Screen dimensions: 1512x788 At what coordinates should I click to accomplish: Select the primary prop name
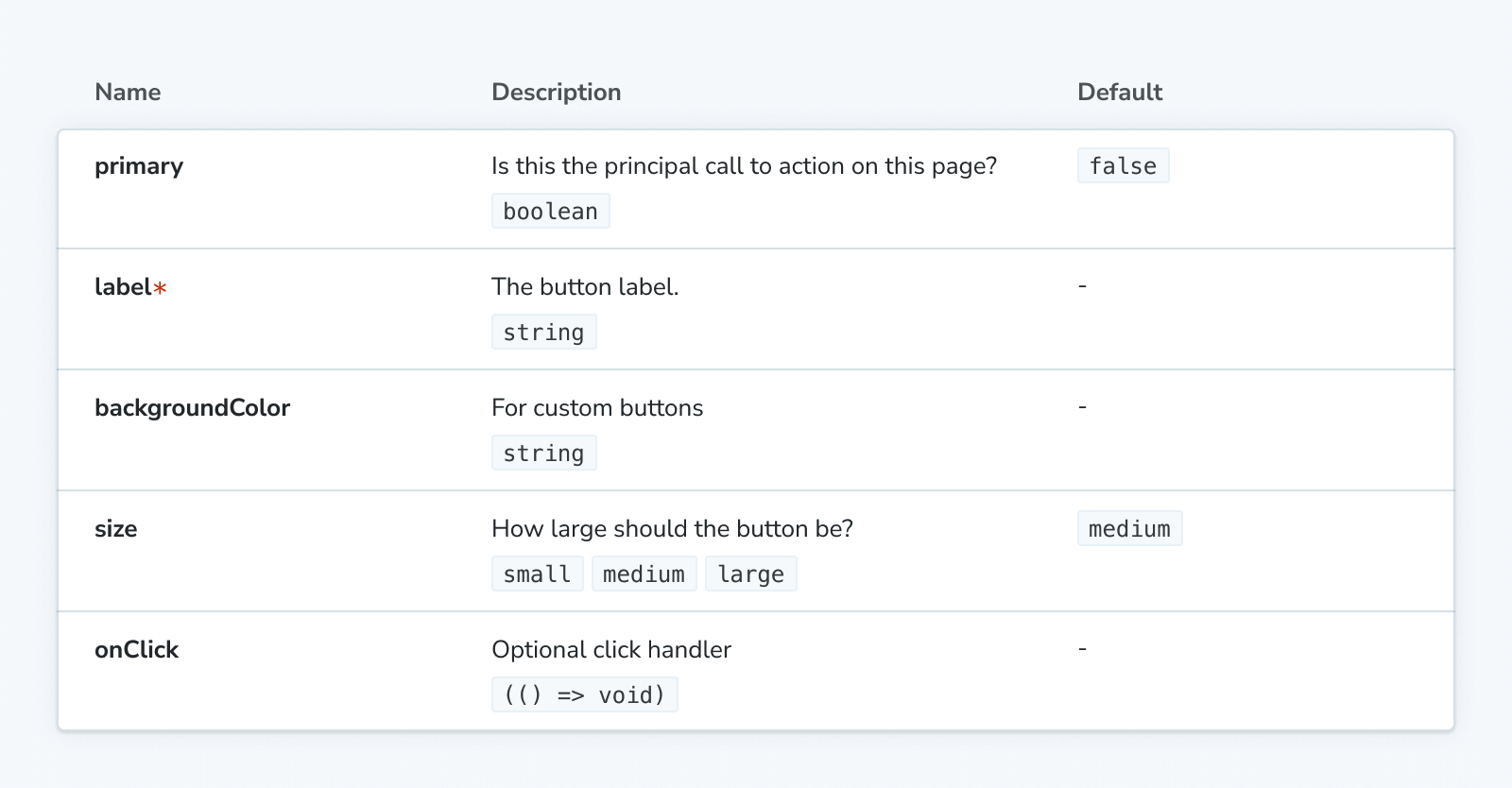pyautogui.click(x=139, y=166)
